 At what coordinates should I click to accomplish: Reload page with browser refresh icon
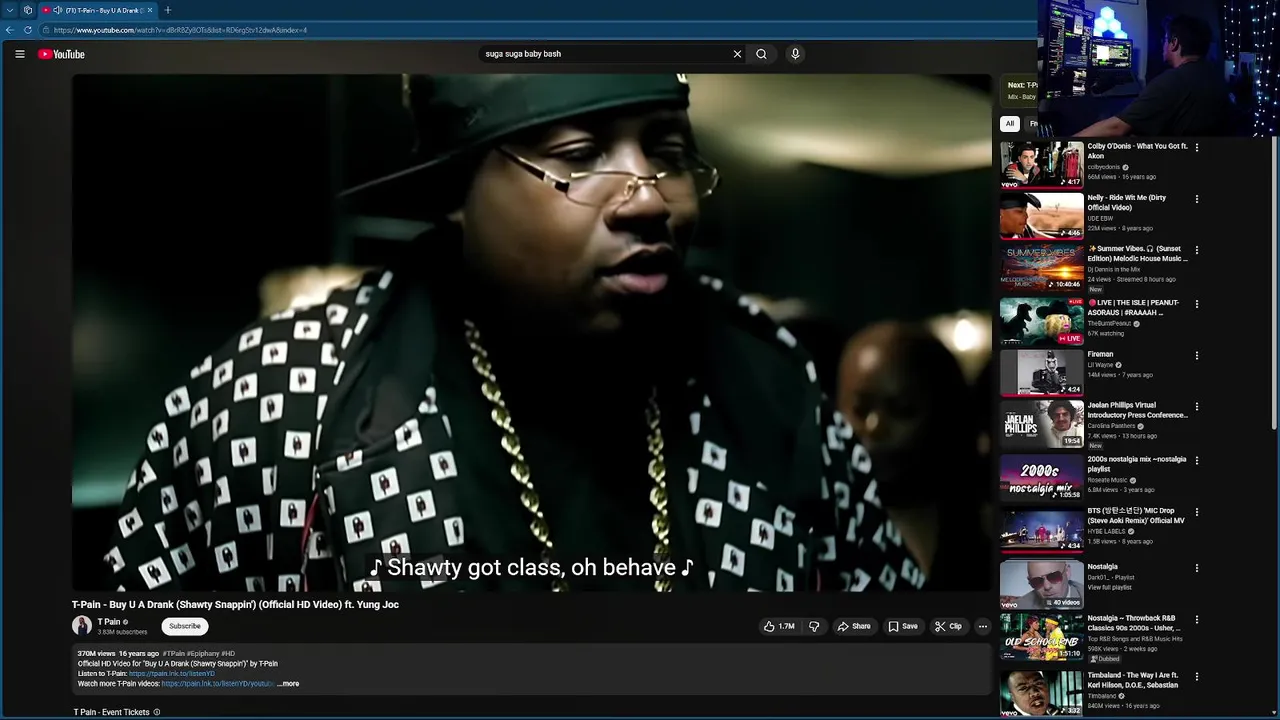point(28,30)
